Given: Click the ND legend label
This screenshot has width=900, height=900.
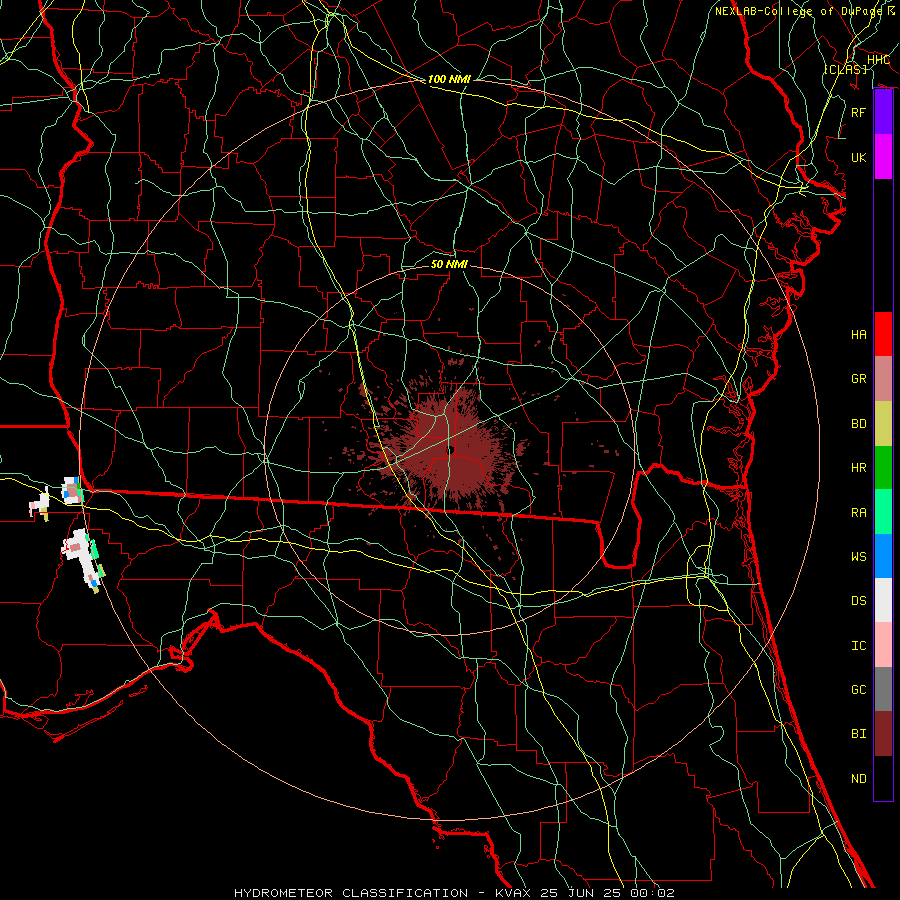Looking at the screenshot, I should (858, 779).
